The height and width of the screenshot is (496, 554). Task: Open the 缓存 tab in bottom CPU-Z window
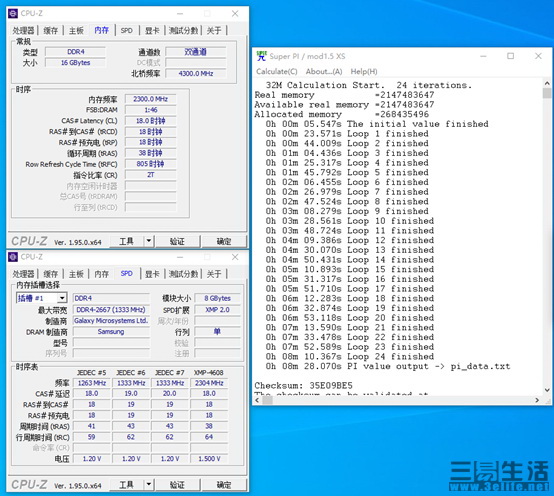coord(51,274)
